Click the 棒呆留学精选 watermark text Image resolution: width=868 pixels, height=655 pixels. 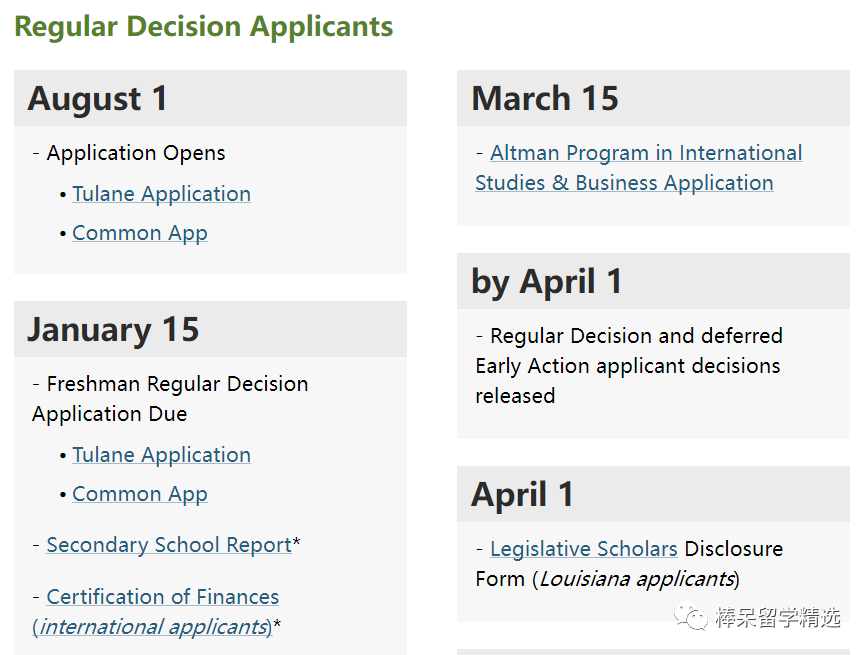pos(779,618)
